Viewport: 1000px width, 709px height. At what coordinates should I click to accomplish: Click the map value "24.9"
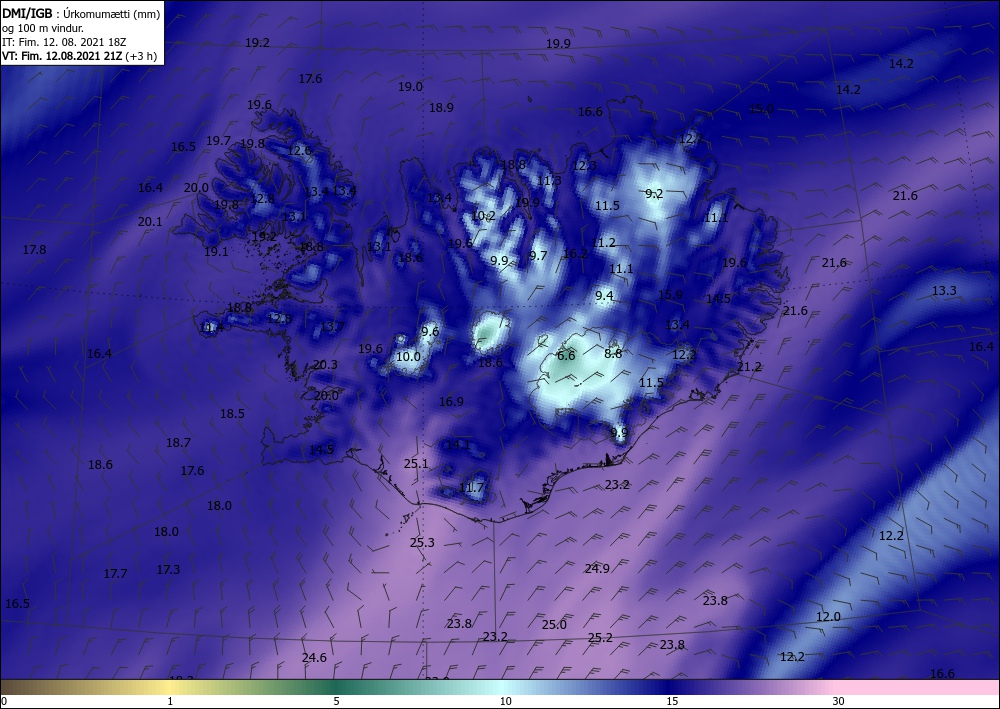tap(597, 569)
